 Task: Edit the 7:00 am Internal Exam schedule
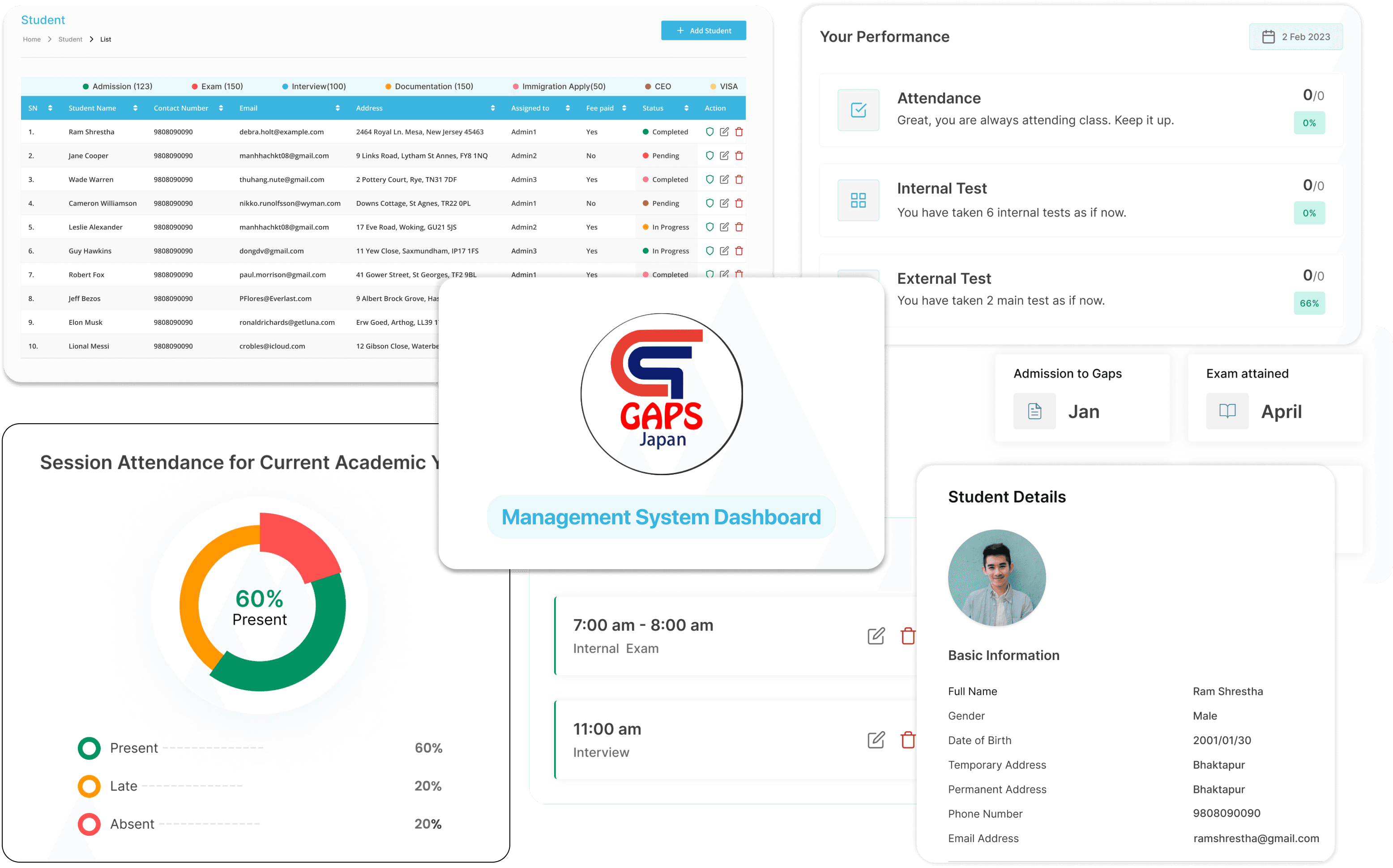click(x=876, y=636)
